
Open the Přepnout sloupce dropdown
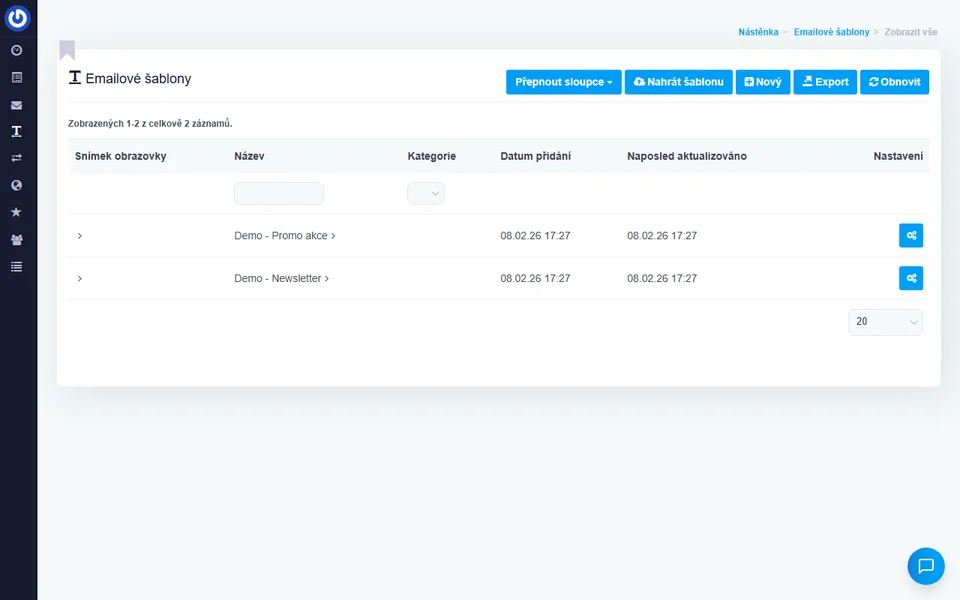(x=563, y=82)
